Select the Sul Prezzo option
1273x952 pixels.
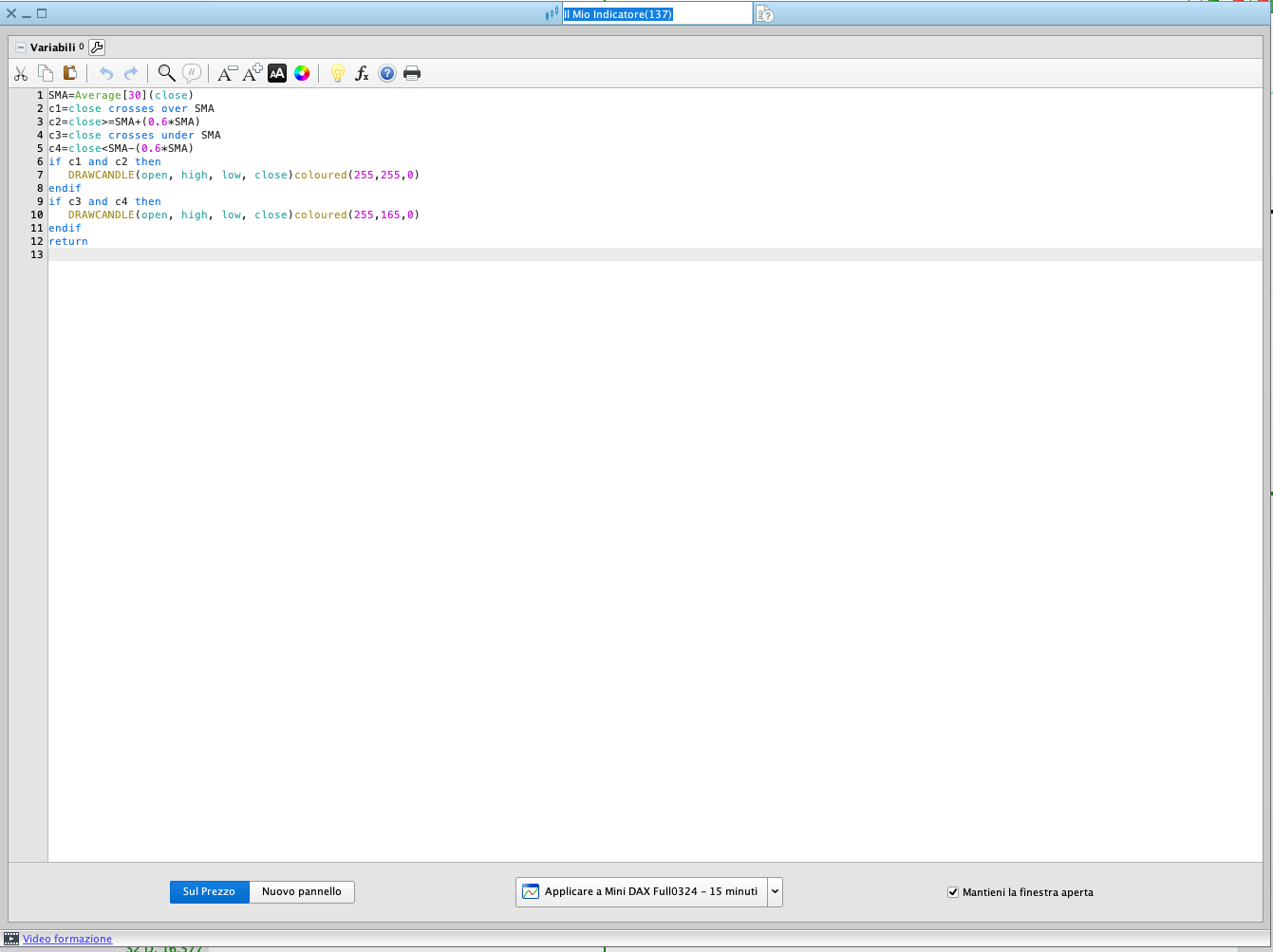pos(209,891)
